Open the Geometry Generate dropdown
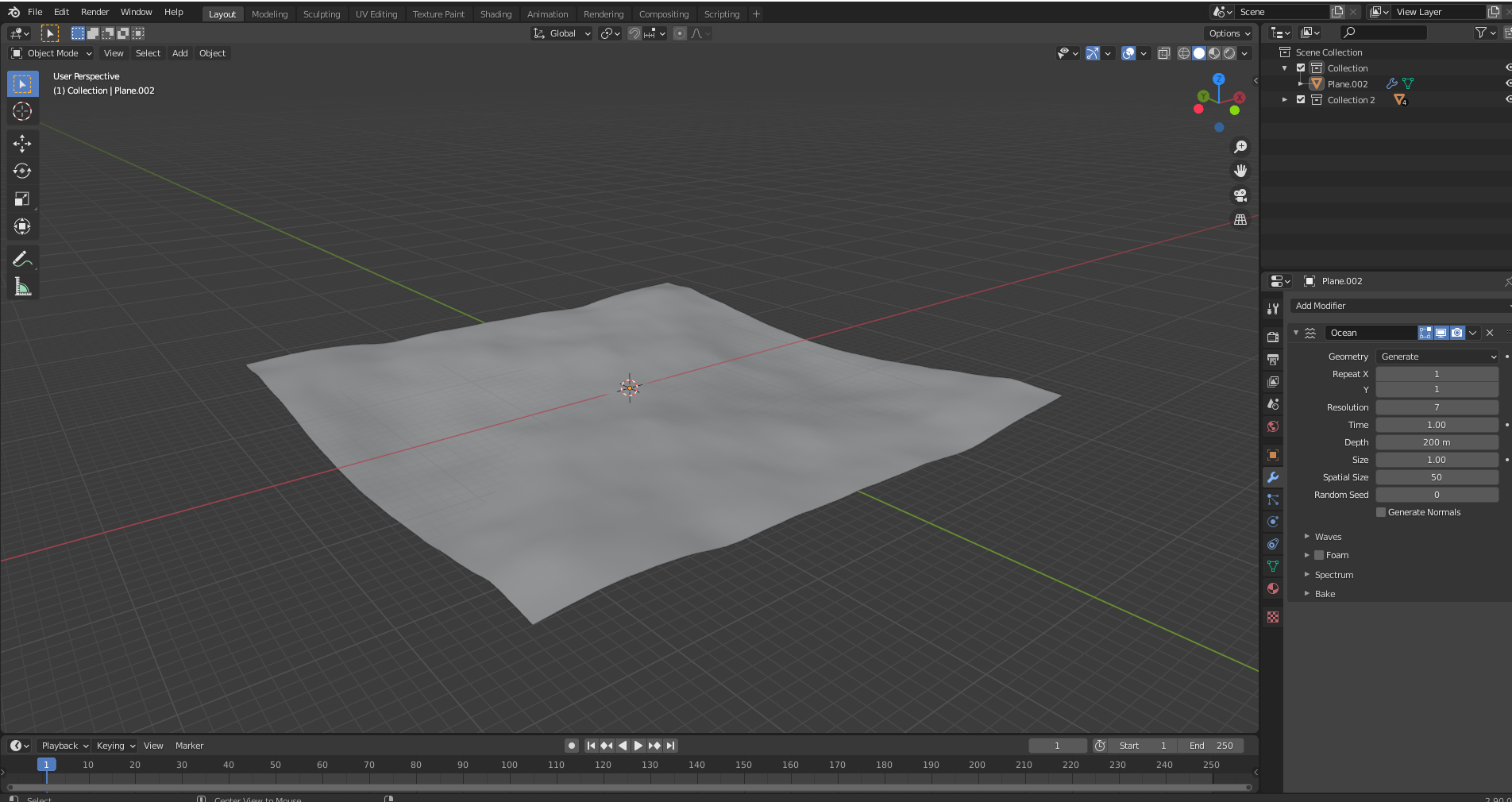This screenshot has width=1512, height=802. click(x=1437, y=357)
